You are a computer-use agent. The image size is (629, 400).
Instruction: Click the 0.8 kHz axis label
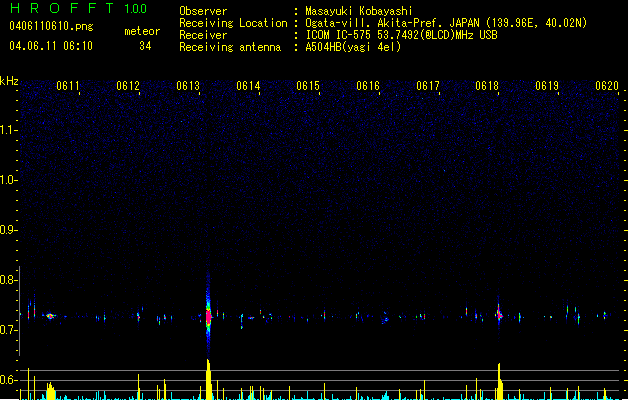(x=8, y=280)
